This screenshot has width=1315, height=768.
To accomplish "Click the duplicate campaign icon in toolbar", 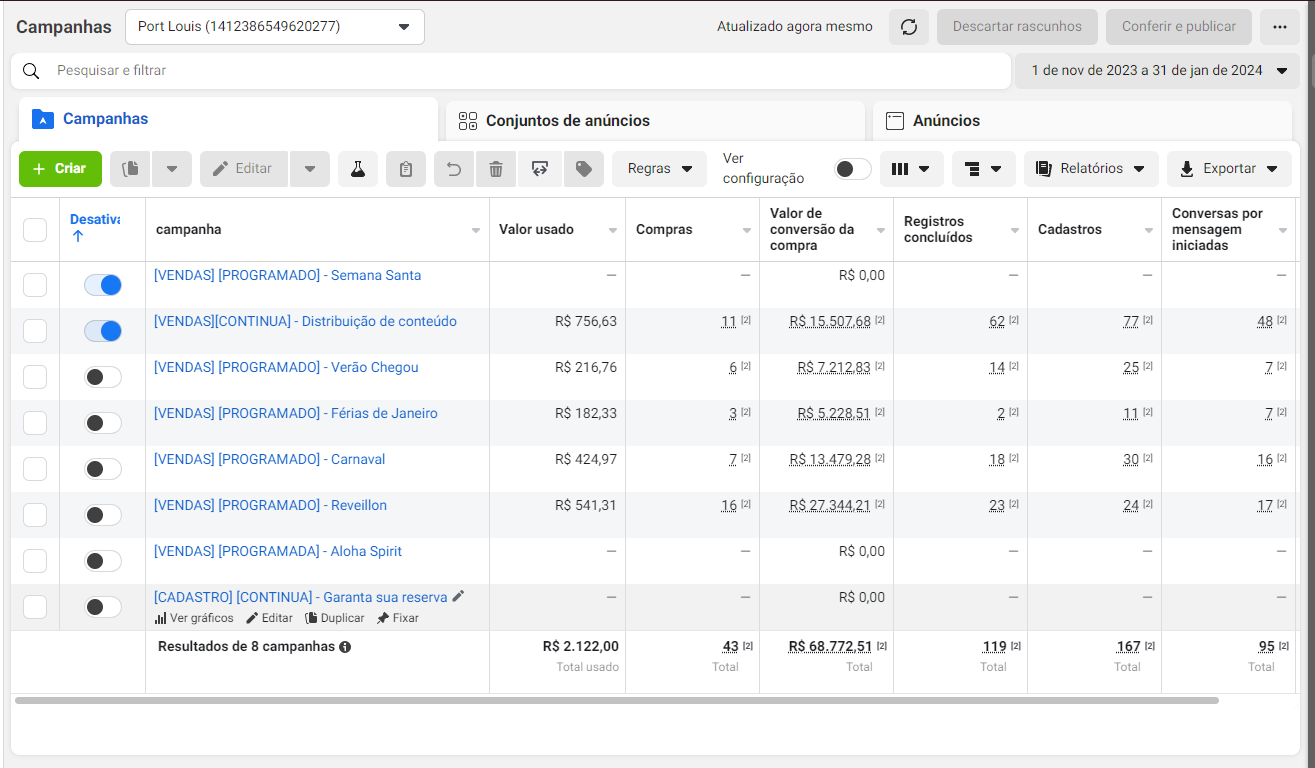I will [130, 169].
